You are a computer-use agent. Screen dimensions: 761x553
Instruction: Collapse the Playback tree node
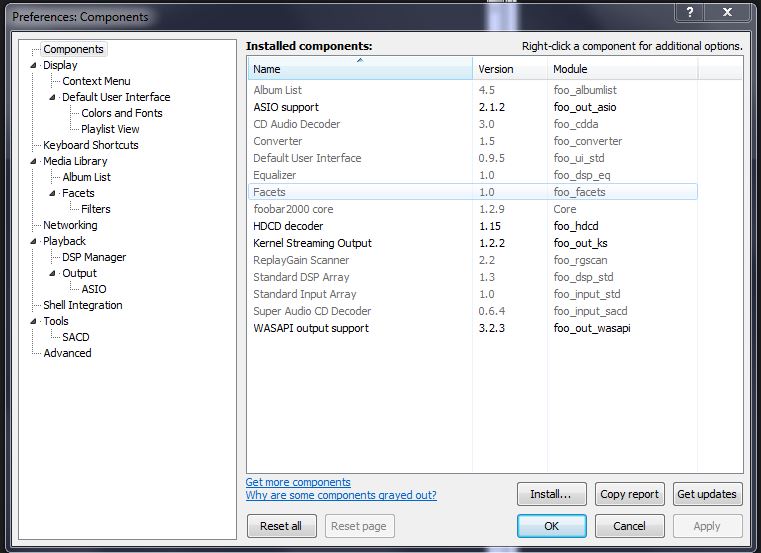pos(33,241)
